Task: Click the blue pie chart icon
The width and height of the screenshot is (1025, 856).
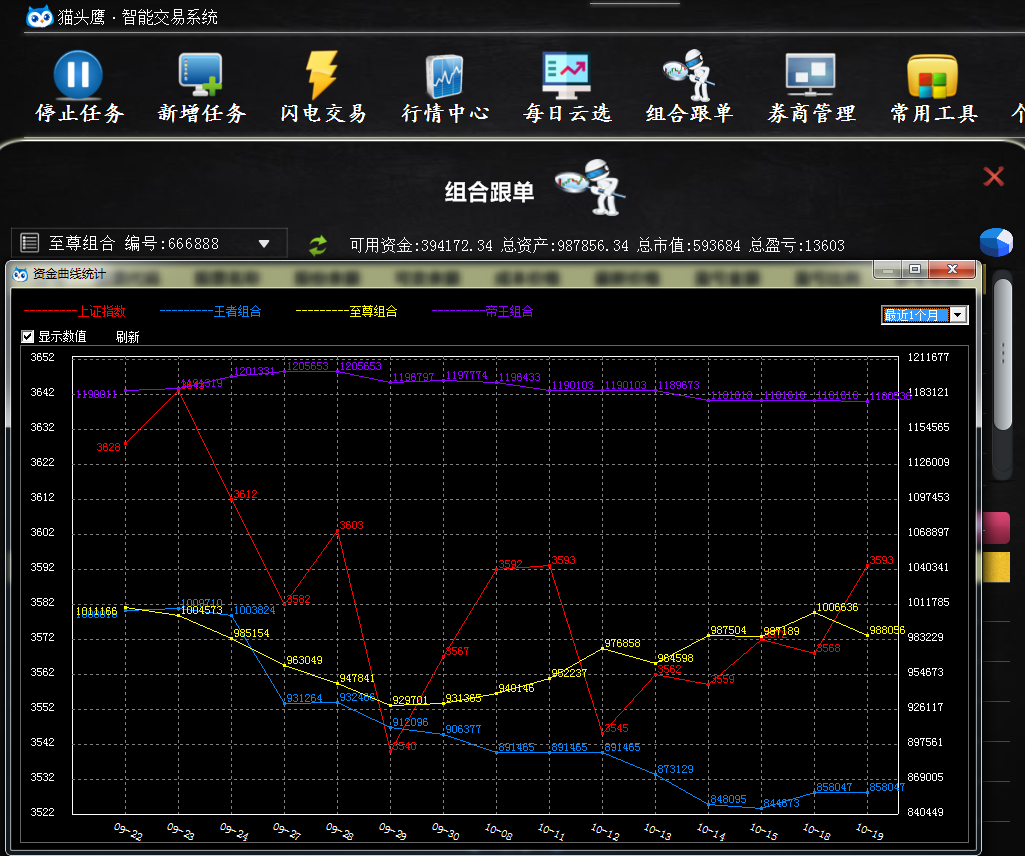Action: 995,242
